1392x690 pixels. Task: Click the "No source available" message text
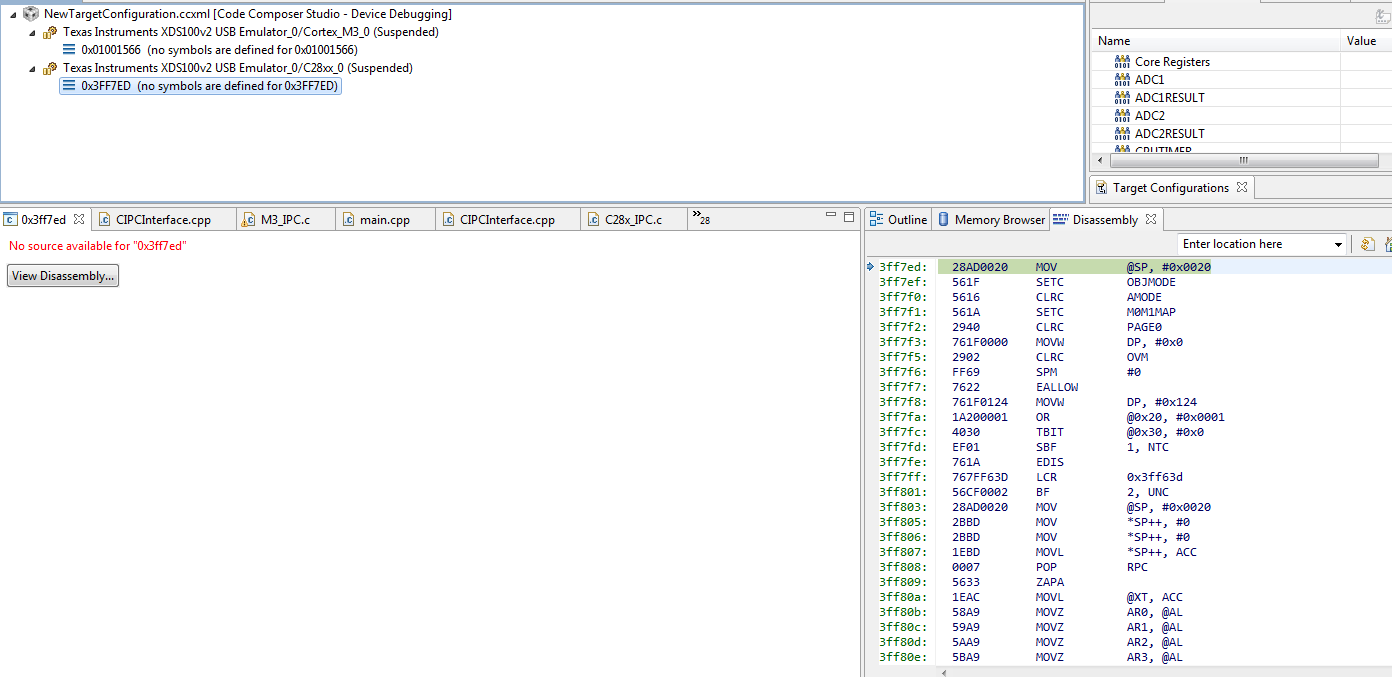click(98, 246)
